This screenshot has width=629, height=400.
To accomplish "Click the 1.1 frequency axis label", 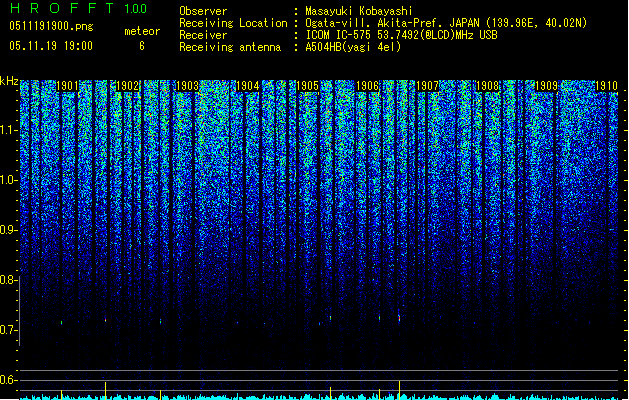I will tap(9, 130).
